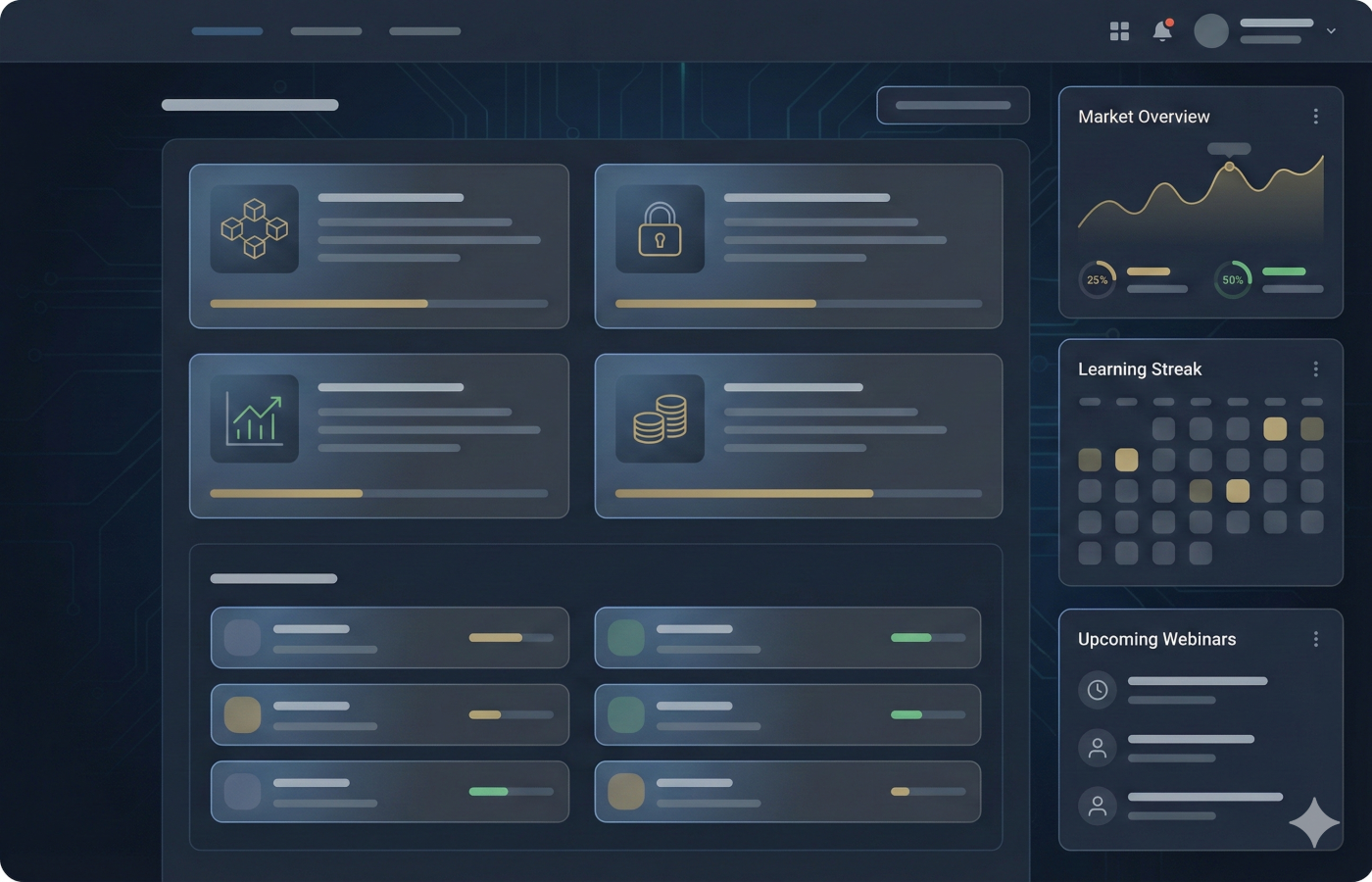Click the 25% progress ring in Market Overview

point(1099,279)
